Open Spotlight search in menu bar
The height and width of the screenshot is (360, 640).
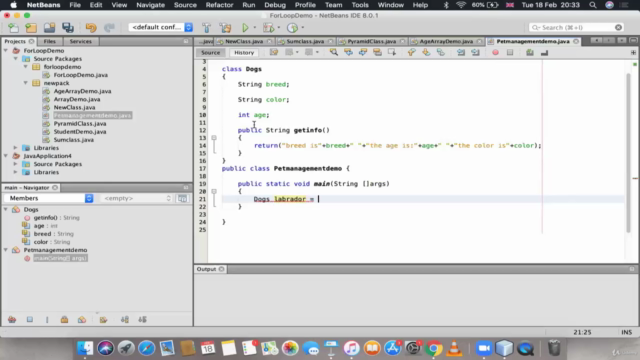593,5
